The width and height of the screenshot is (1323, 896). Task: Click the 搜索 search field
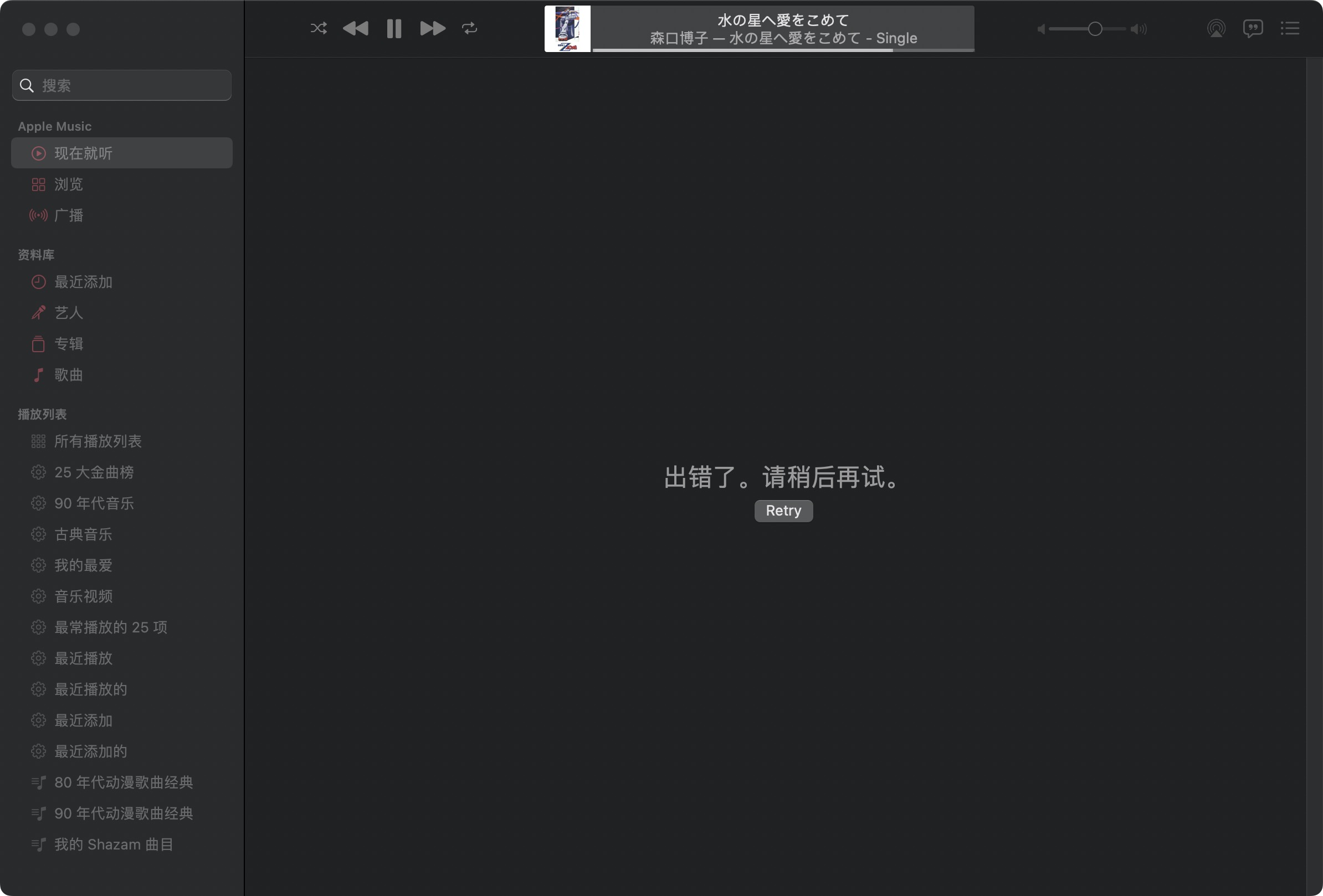tap(122, 85)
